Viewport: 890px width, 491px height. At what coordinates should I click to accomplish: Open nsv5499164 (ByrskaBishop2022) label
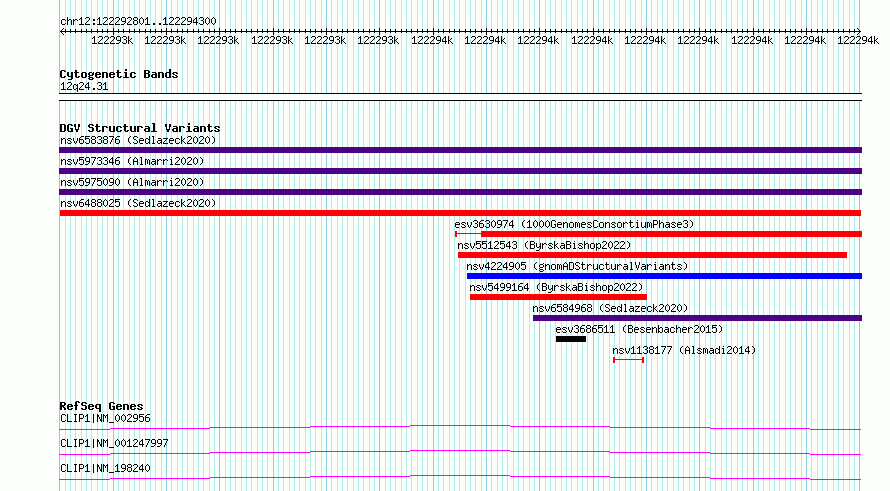tap(556, 287)
